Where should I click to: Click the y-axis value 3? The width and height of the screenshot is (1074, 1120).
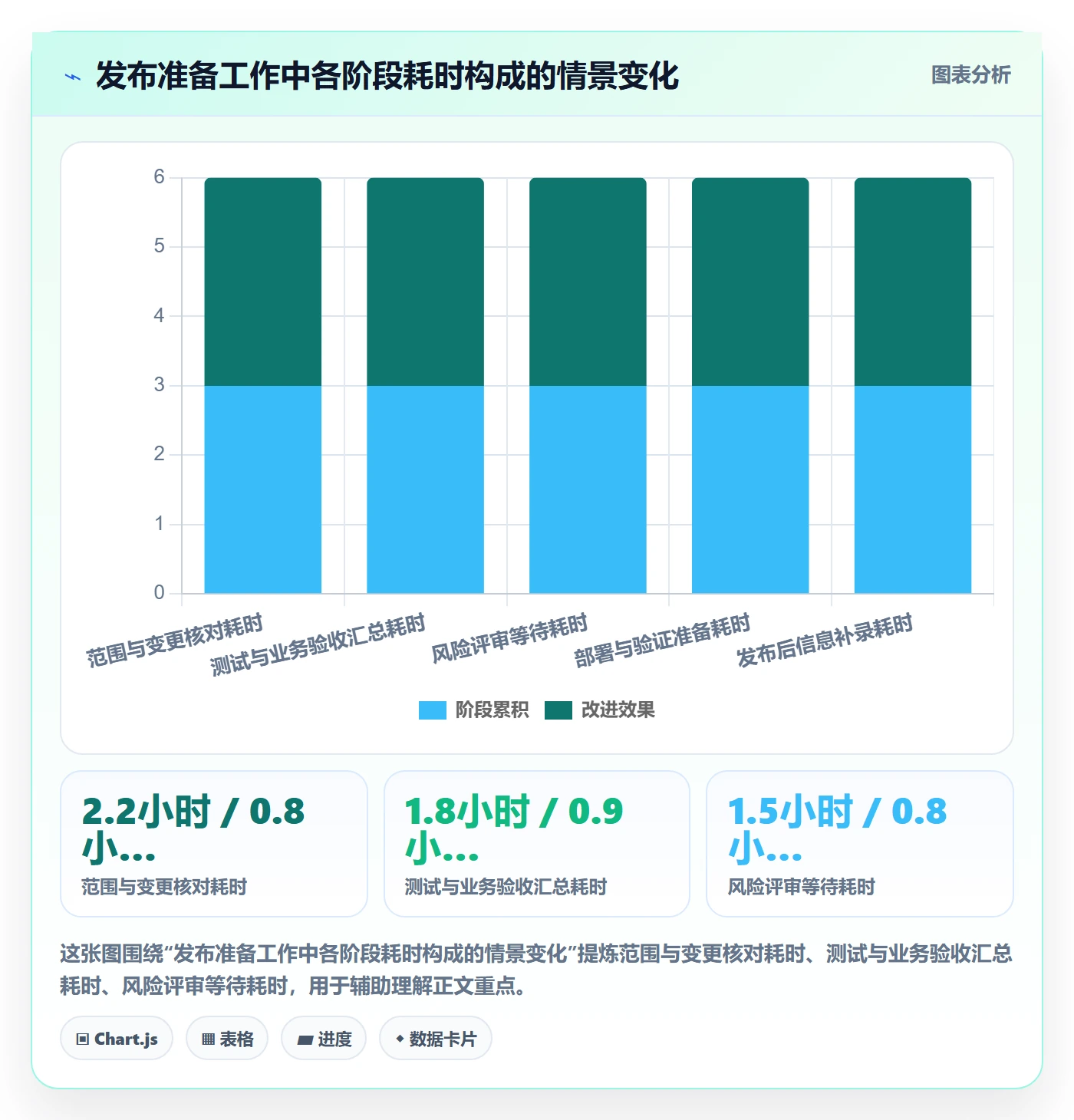click(159, 385)
